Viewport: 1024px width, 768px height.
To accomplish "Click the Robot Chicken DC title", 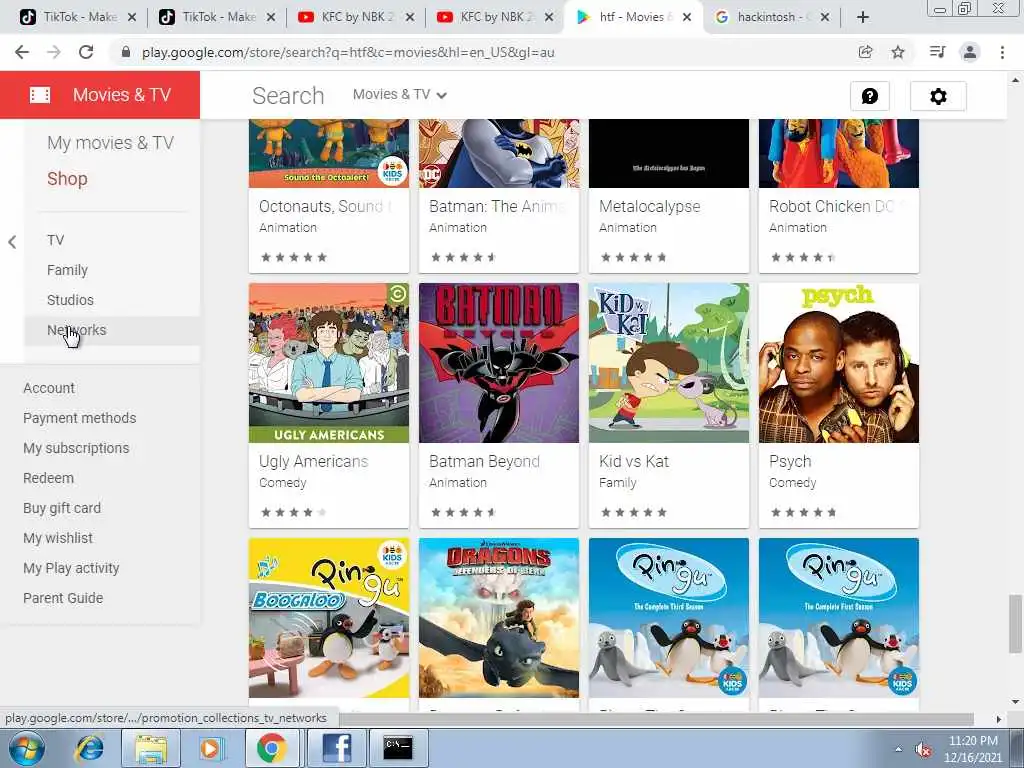I will [837, 207].
